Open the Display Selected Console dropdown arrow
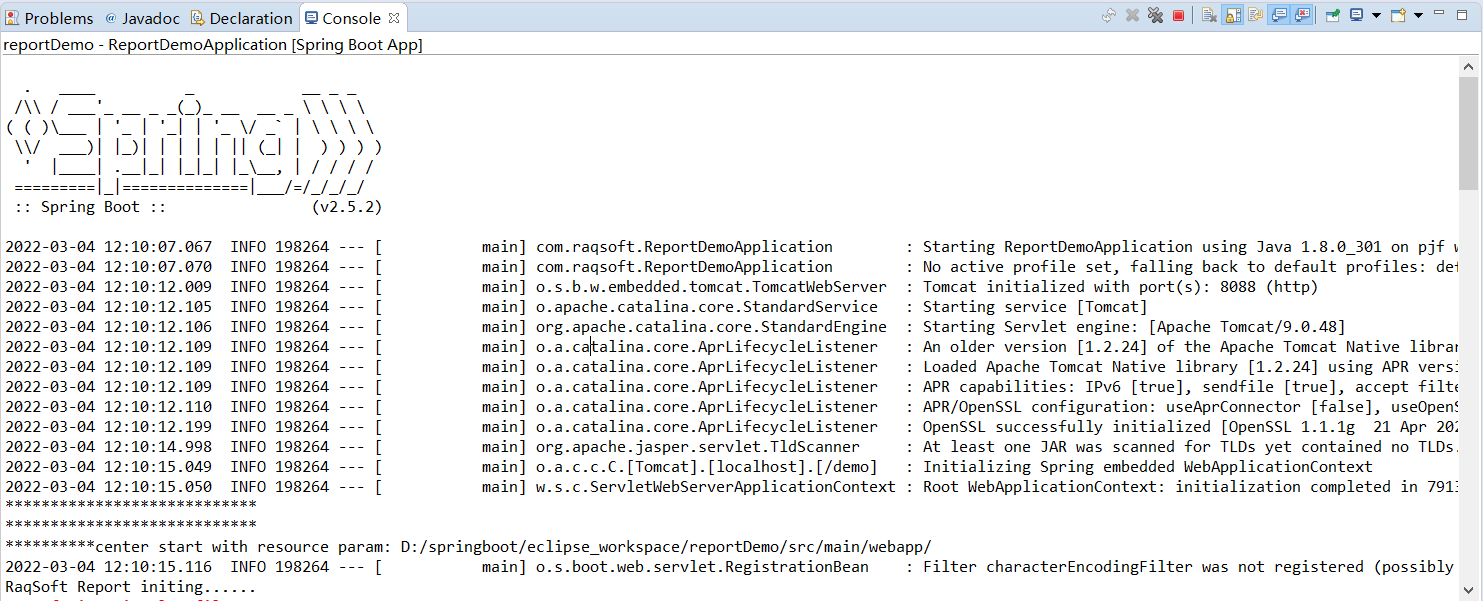The image size is (1483, 601). coord(1376,15)
